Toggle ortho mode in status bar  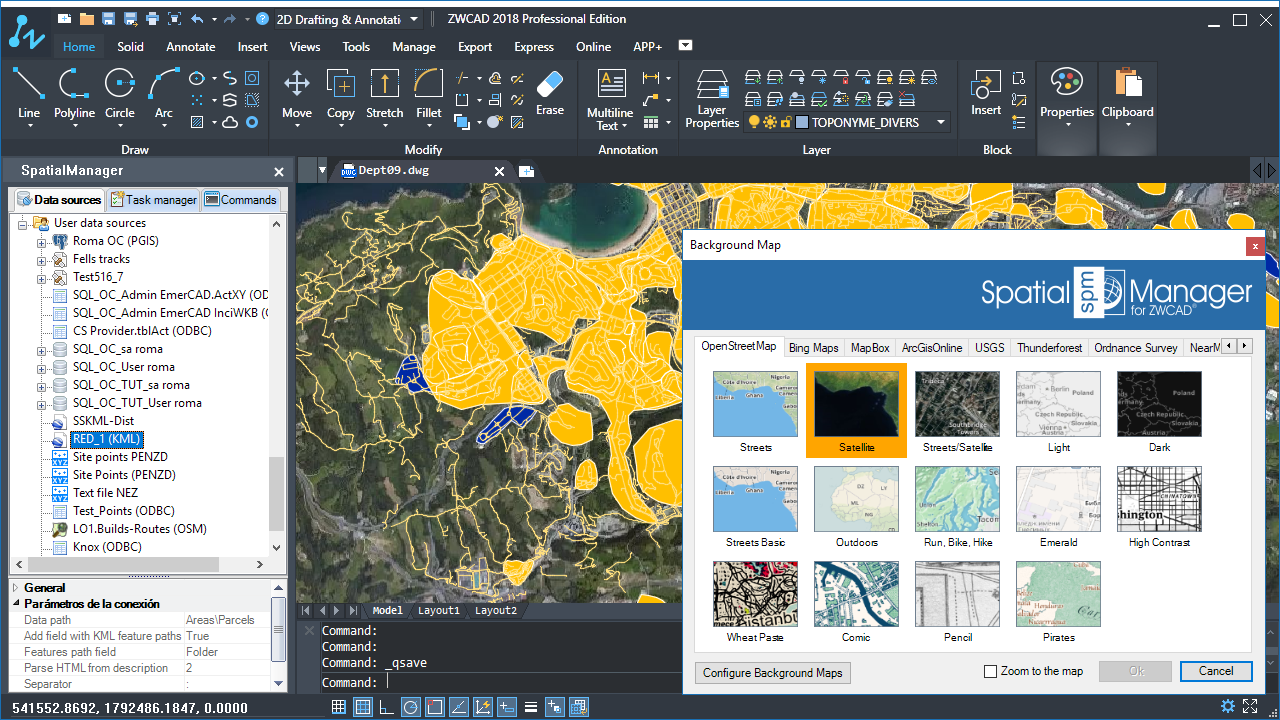tap(387, 707)
